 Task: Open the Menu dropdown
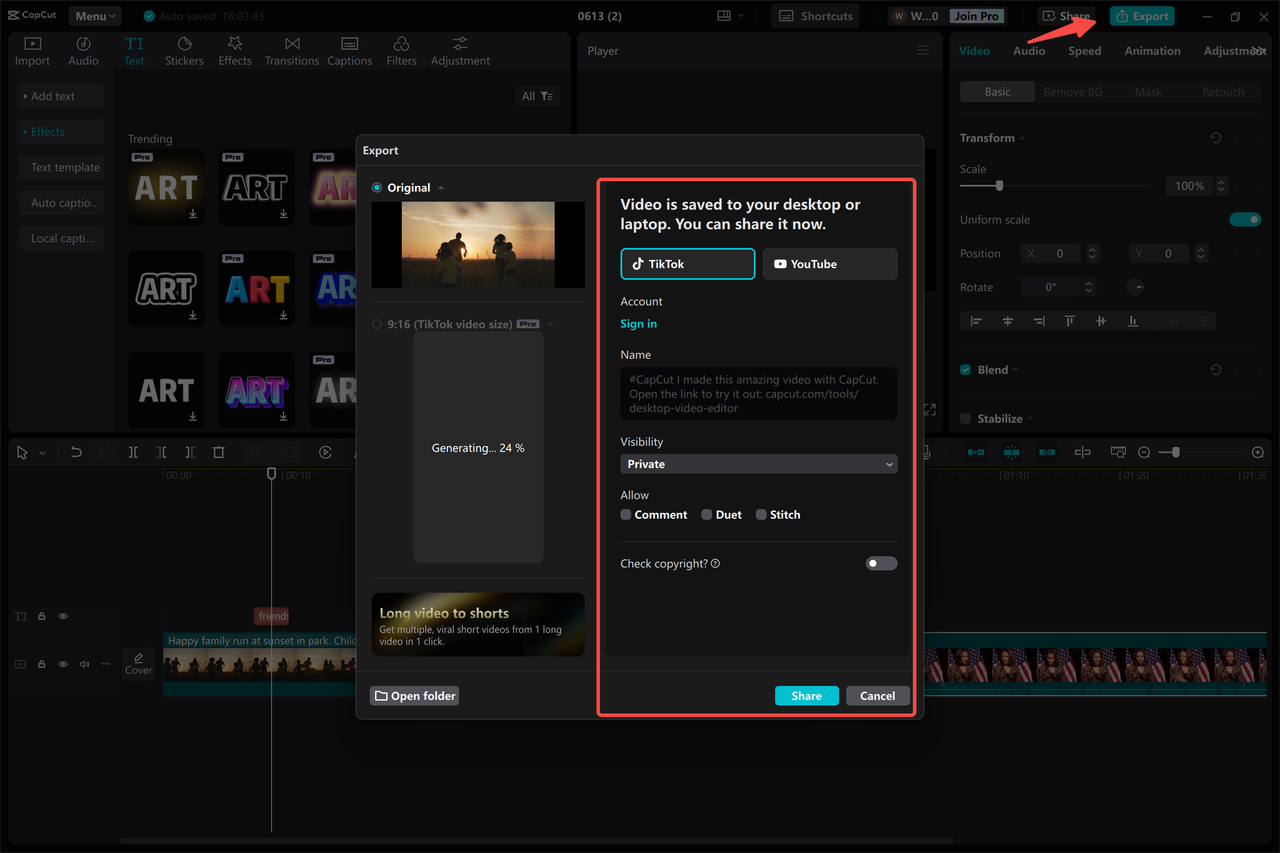coord(94,15)
